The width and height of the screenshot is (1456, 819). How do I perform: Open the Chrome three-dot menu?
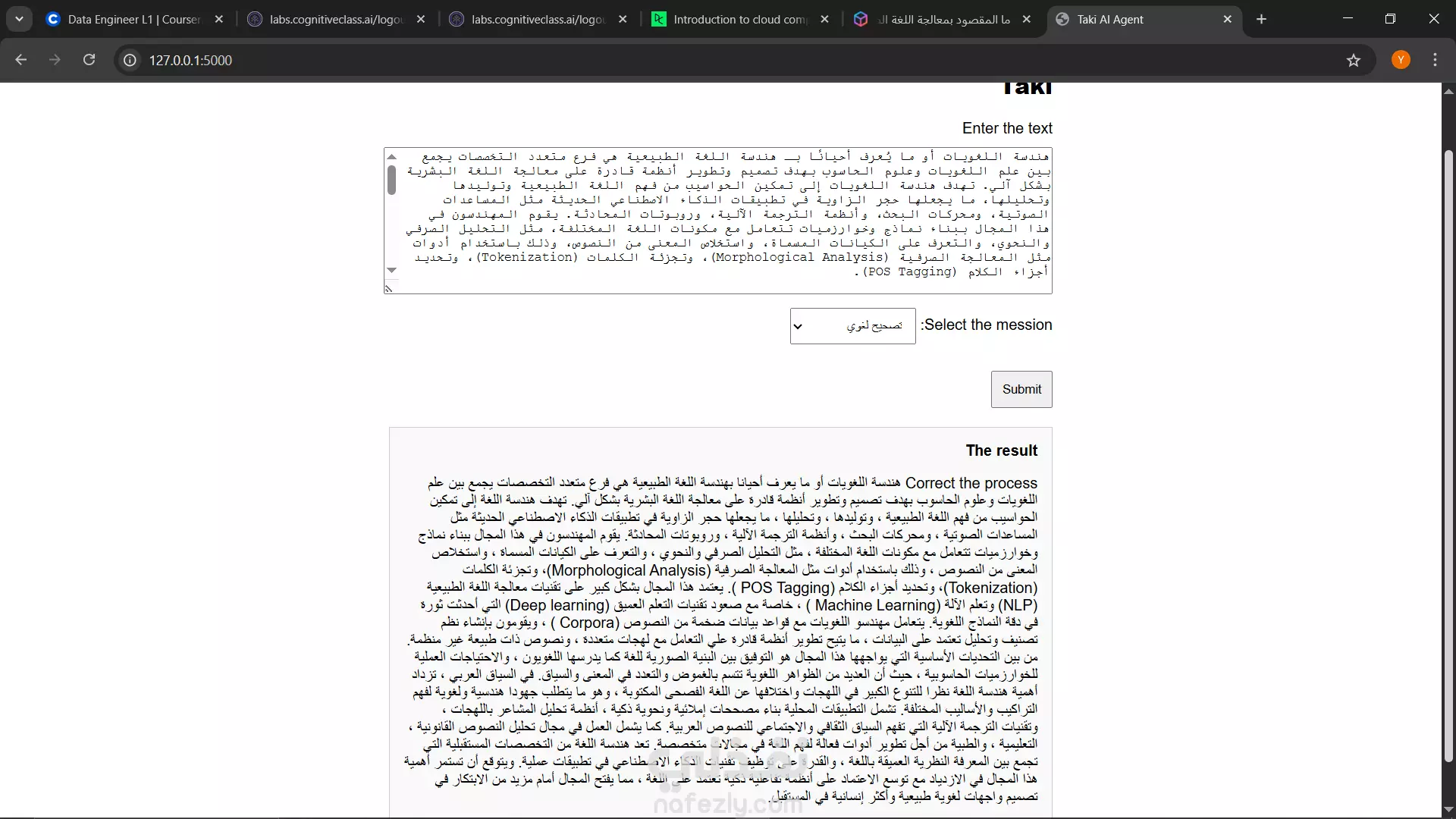coord(1435,60)
